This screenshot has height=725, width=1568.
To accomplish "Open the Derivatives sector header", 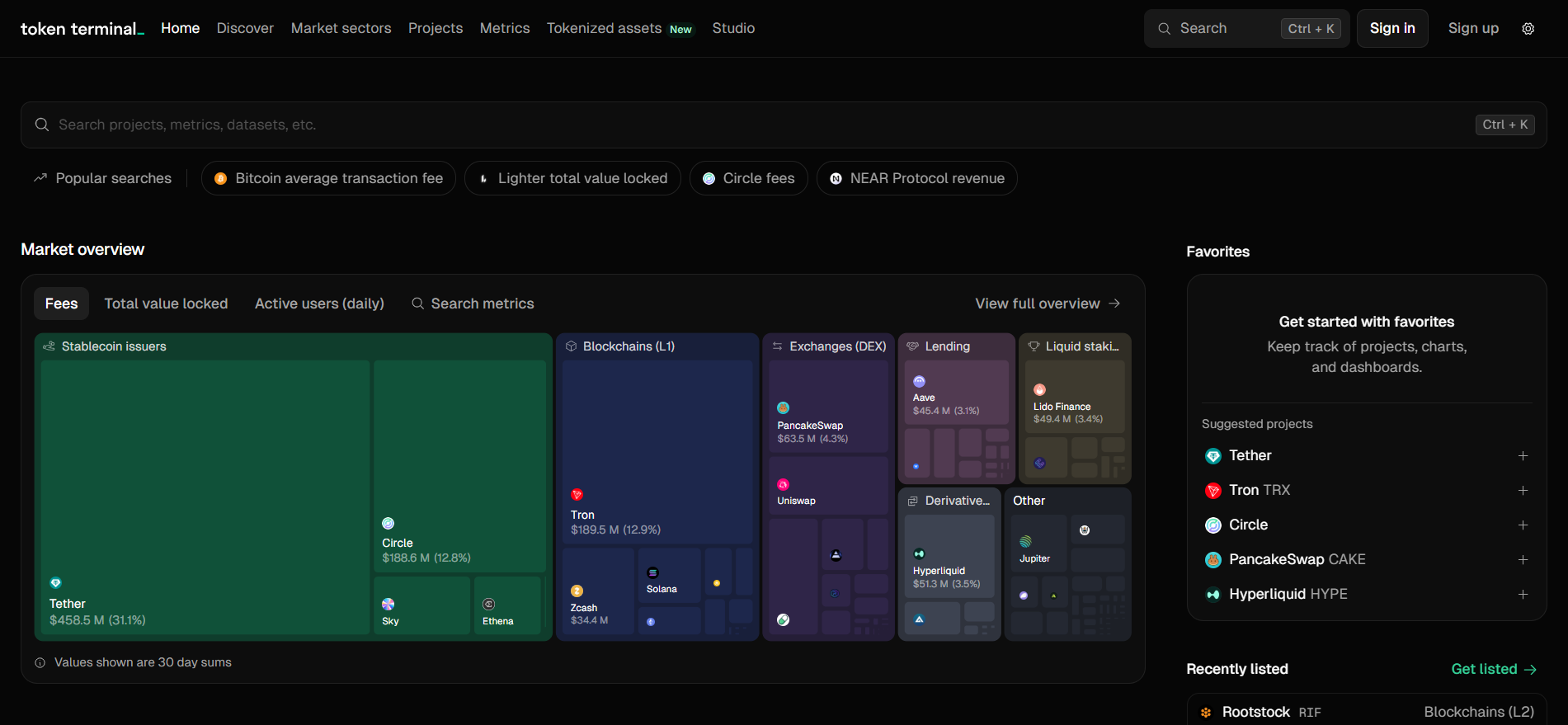I will [x=949, y=501].
